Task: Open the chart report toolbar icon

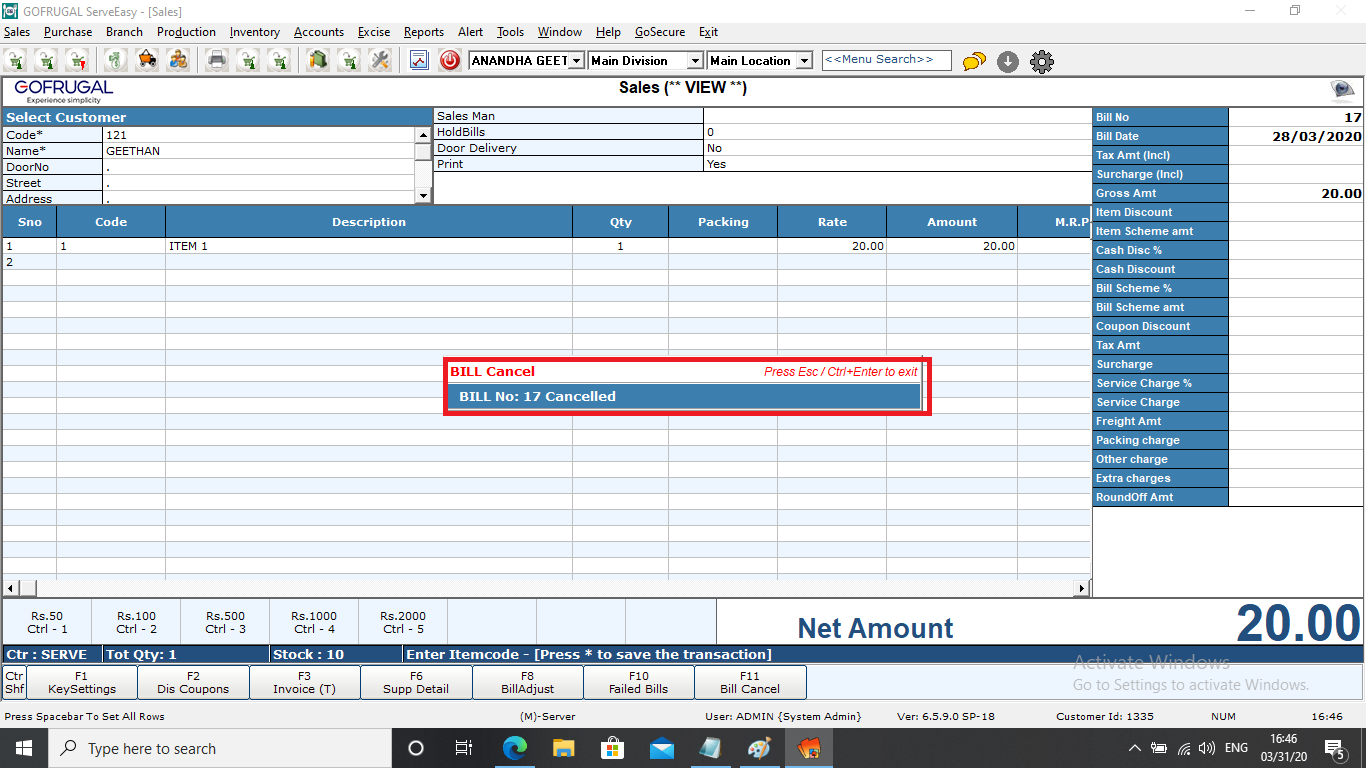Action: 419,60
